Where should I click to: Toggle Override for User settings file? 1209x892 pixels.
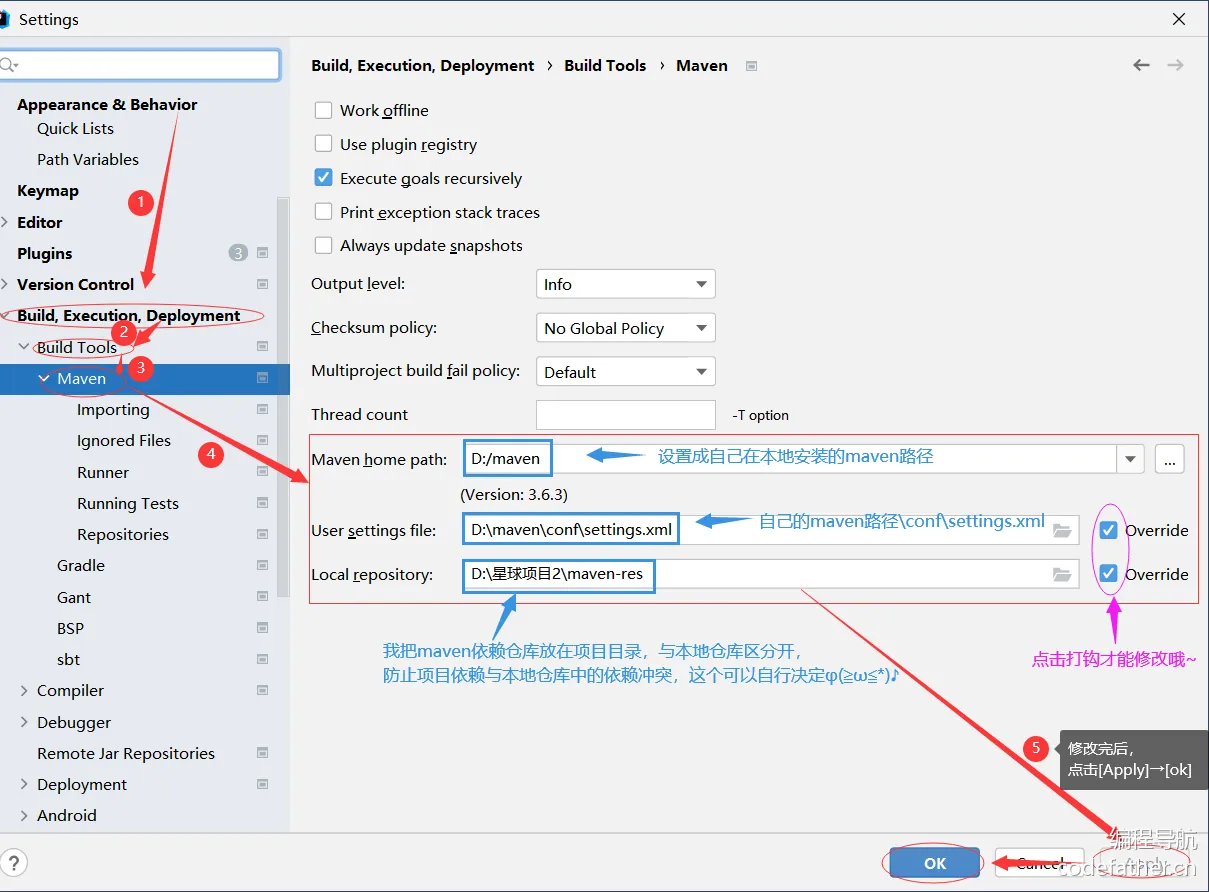coord(1108,530)
